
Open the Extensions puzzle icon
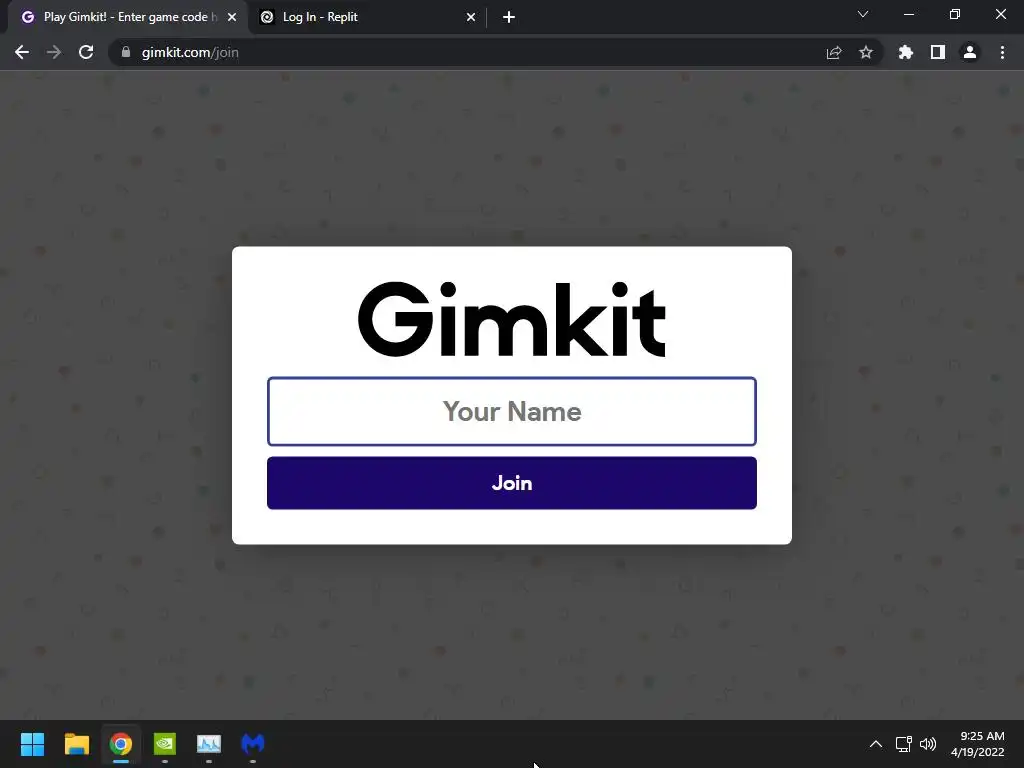click(x=906, y=52)
